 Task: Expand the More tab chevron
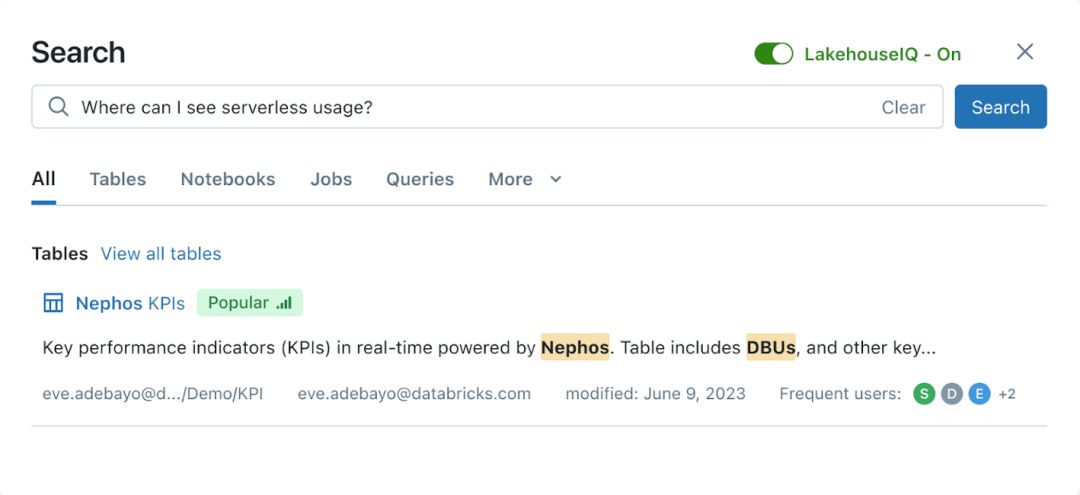point(556,180)
